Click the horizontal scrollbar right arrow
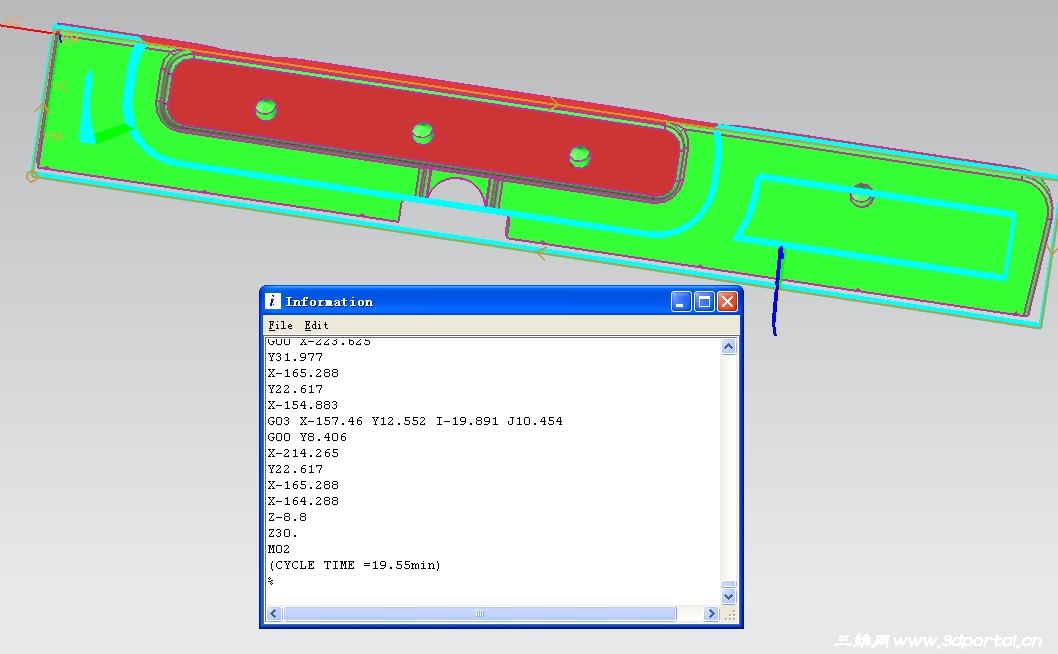Image resolution: width=1058 pixels, height=654 pixels. [711, 614]
